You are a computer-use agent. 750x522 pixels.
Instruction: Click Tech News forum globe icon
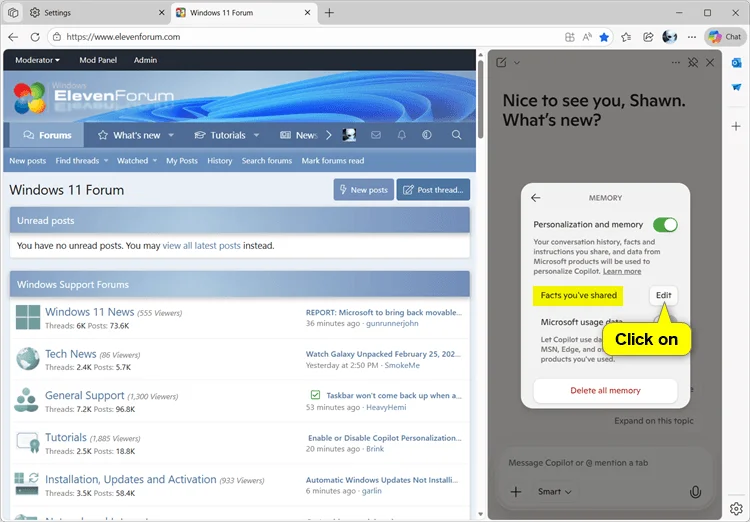(27, 359)
